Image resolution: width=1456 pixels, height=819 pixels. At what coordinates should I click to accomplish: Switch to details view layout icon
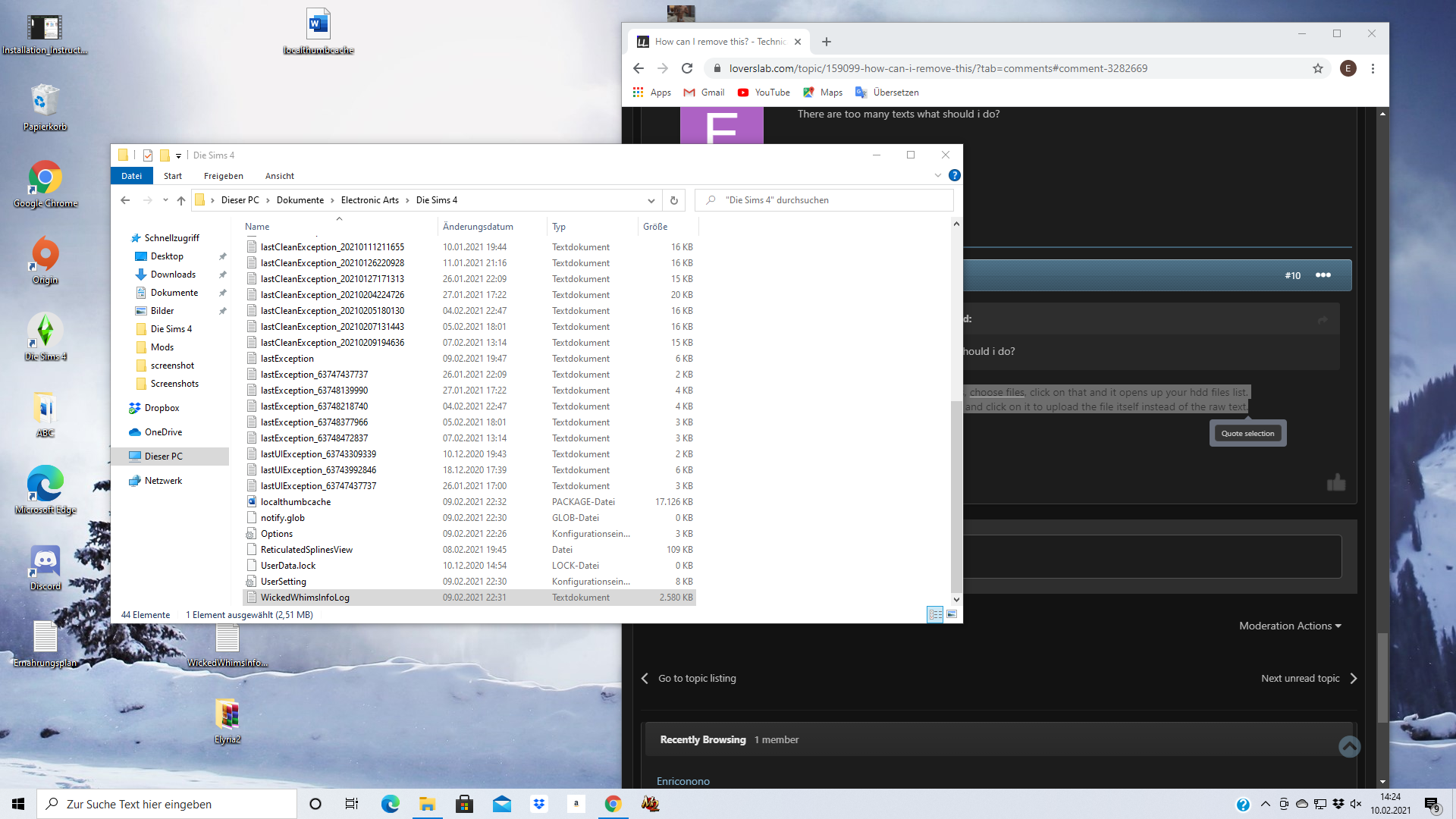click(x=935, y=614)
